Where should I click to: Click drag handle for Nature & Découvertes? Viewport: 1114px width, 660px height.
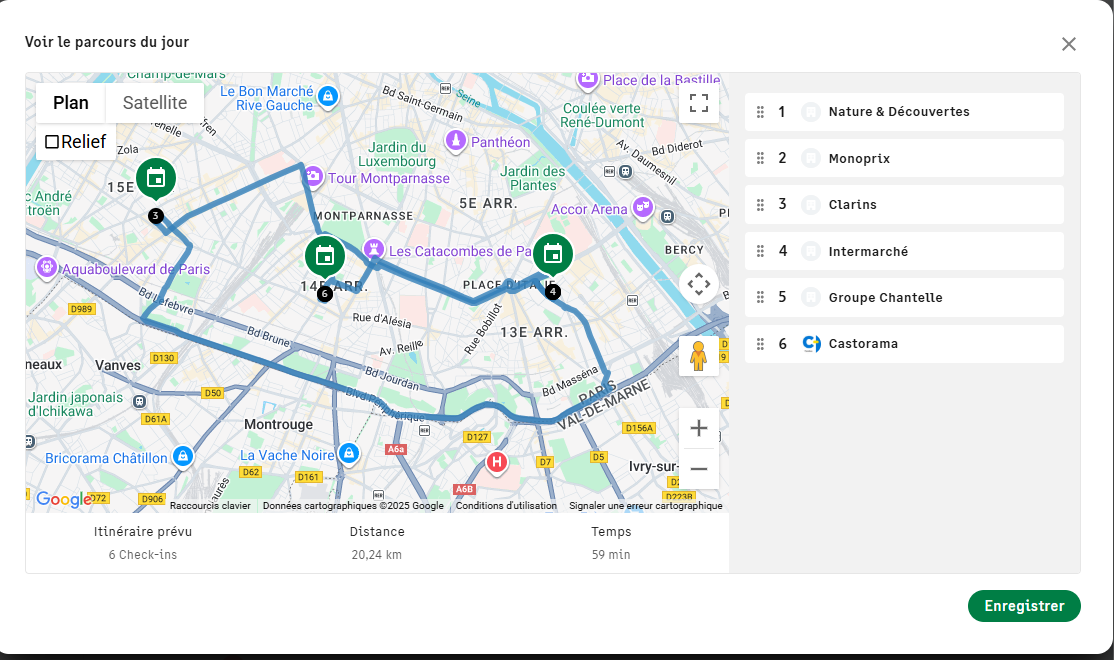[x=760, y=112]
